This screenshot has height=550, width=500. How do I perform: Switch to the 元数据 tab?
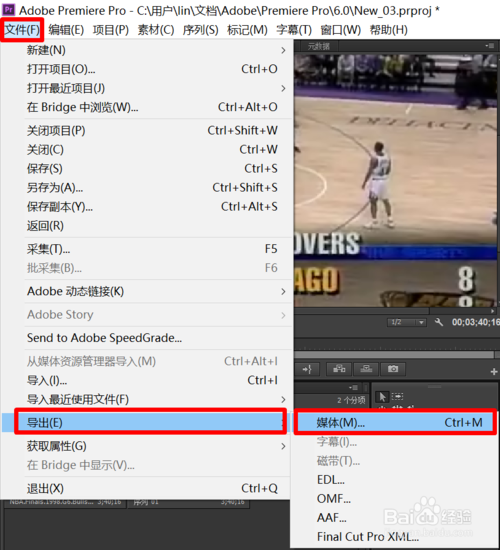pyautogui.click(x=319, y=46)
